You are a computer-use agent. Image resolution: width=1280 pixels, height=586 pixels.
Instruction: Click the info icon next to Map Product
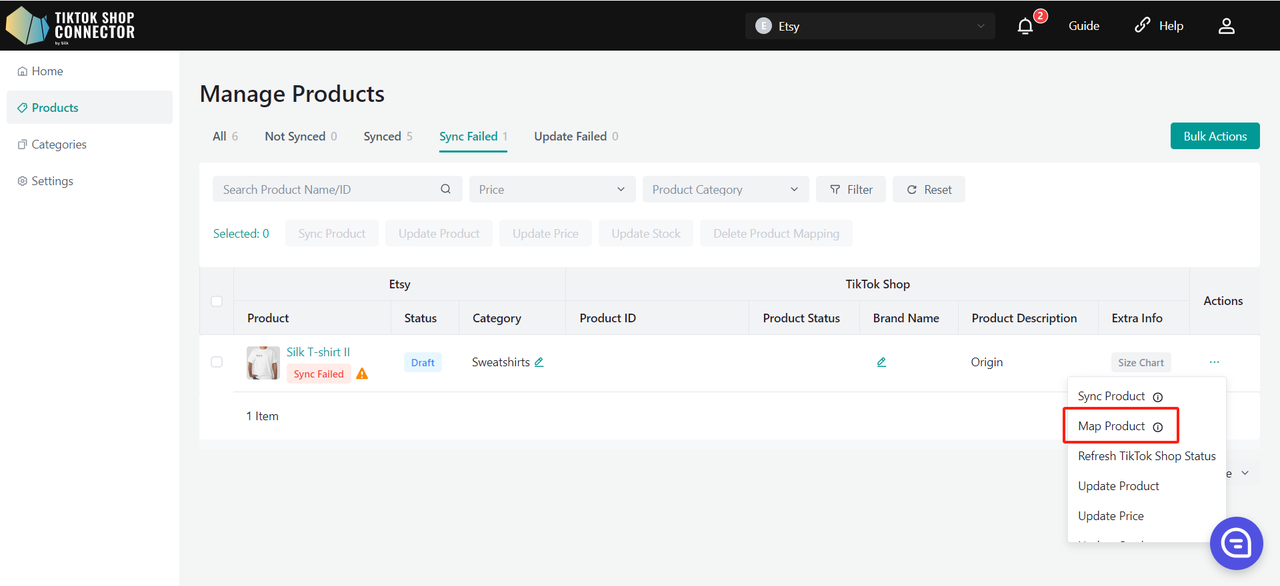[1158, 427]
